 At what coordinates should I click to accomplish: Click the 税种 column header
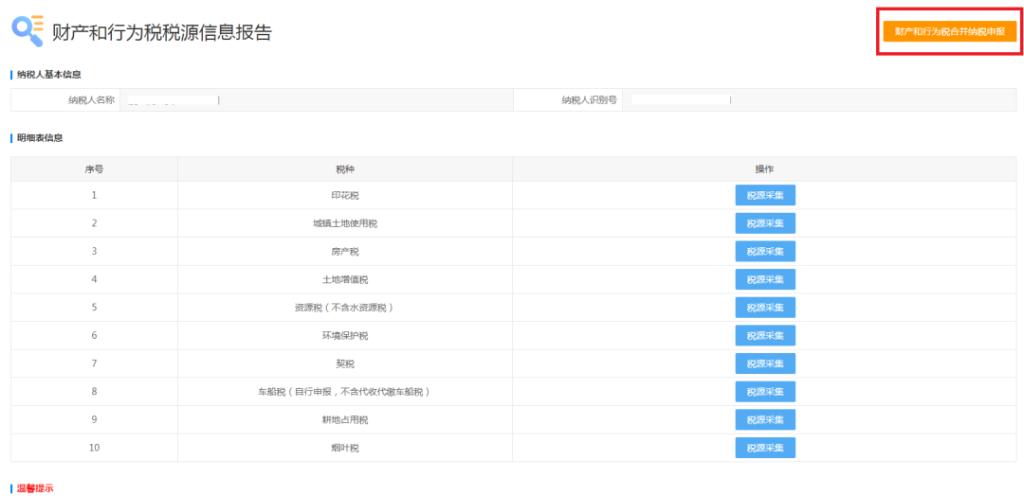(x=345, y=169)
